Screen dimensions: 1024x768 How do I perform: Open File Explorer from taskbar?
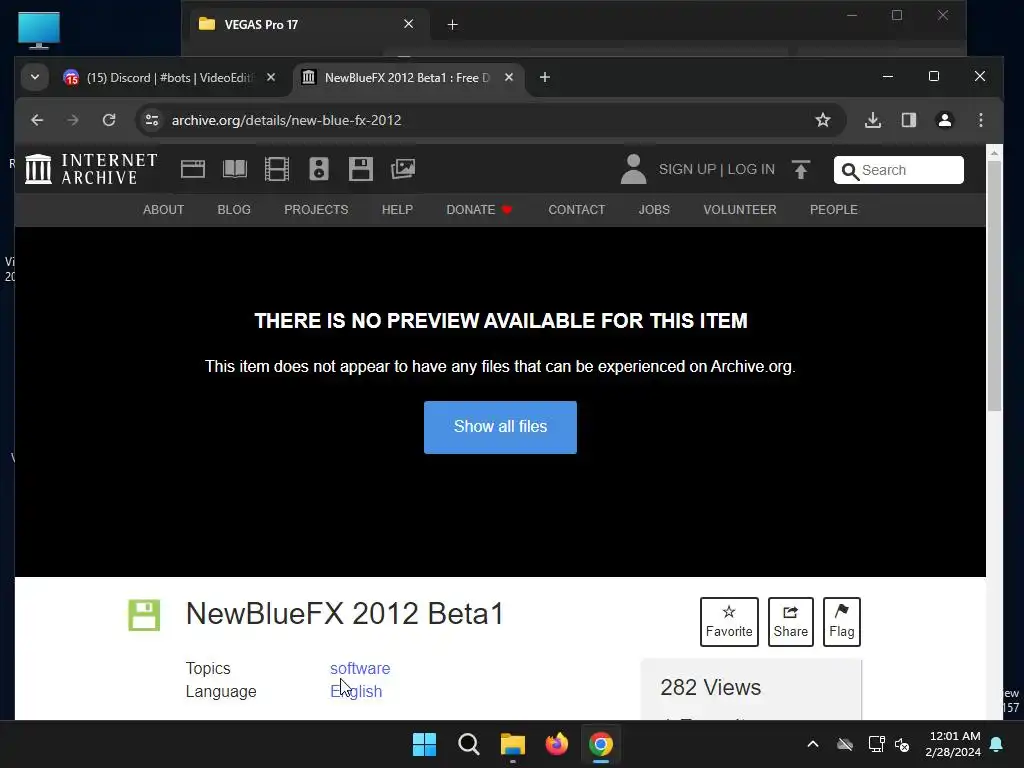[x=513, y=744]
